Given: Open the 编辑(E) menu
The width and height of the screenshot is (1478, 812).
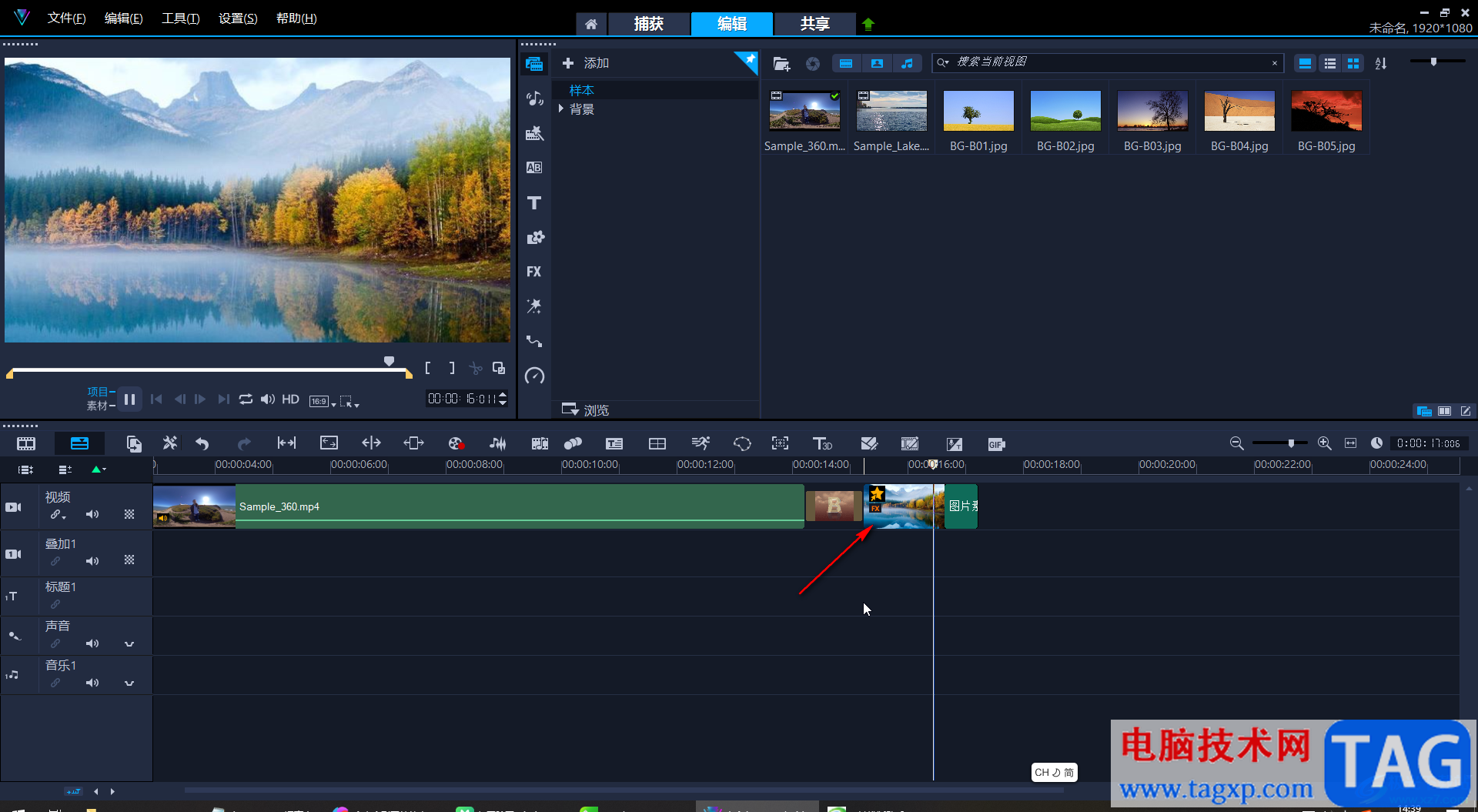Looking at the screenshot, I should tap(124, 18).
